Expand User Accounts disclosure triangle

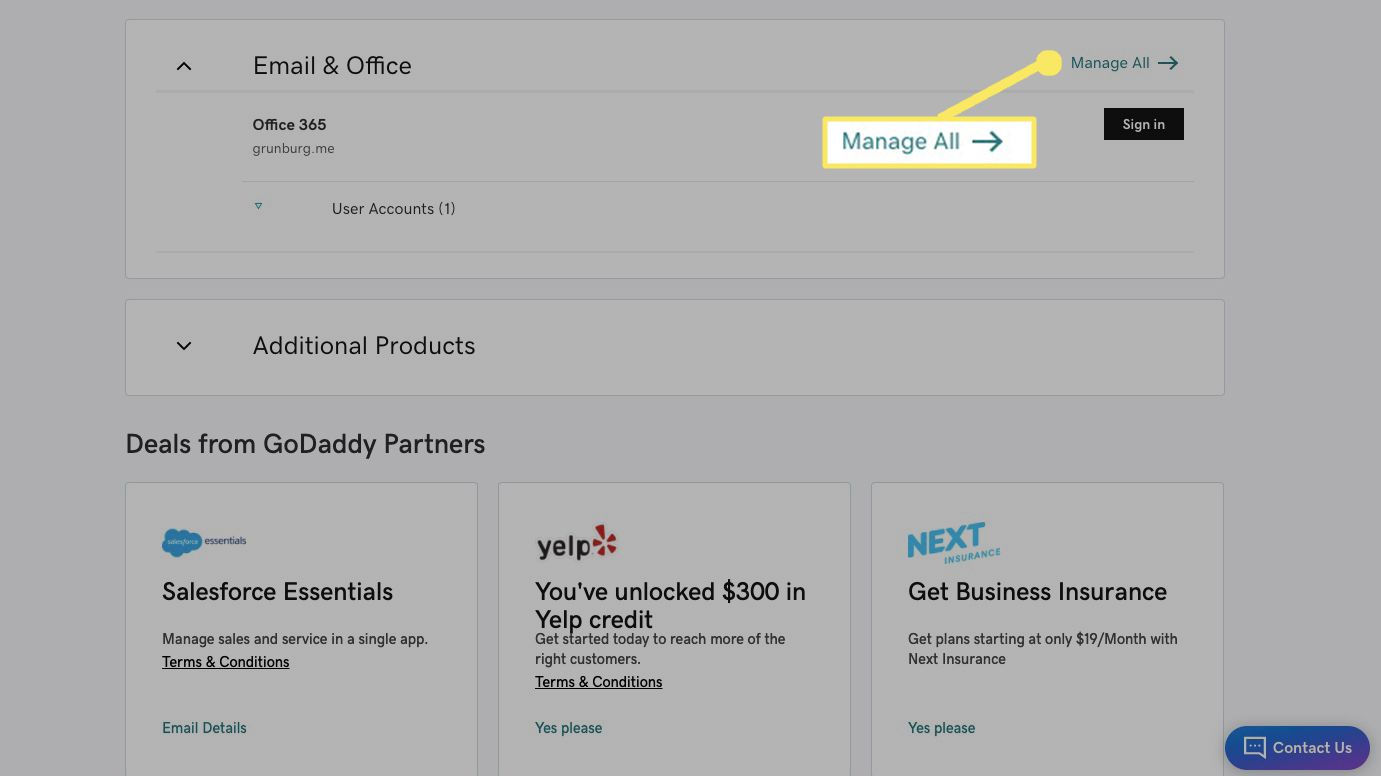[x=258, y=206]
